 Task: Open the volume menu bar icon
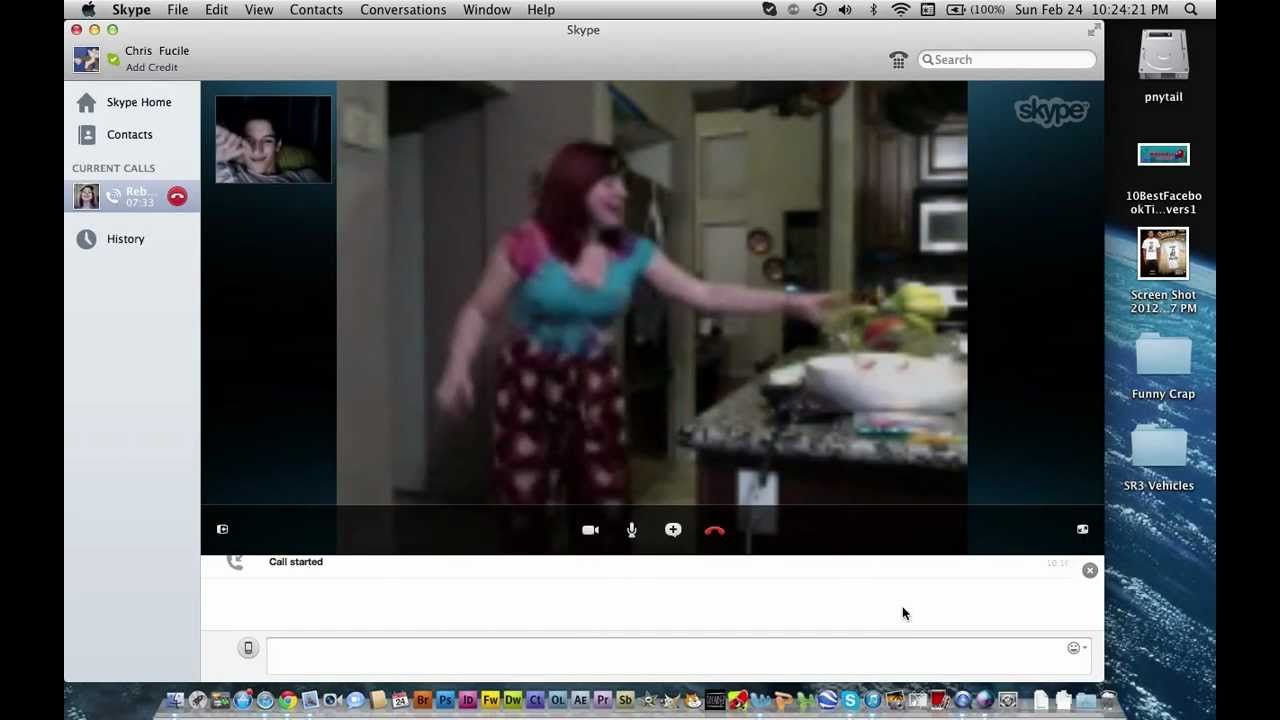pos(845,9)
